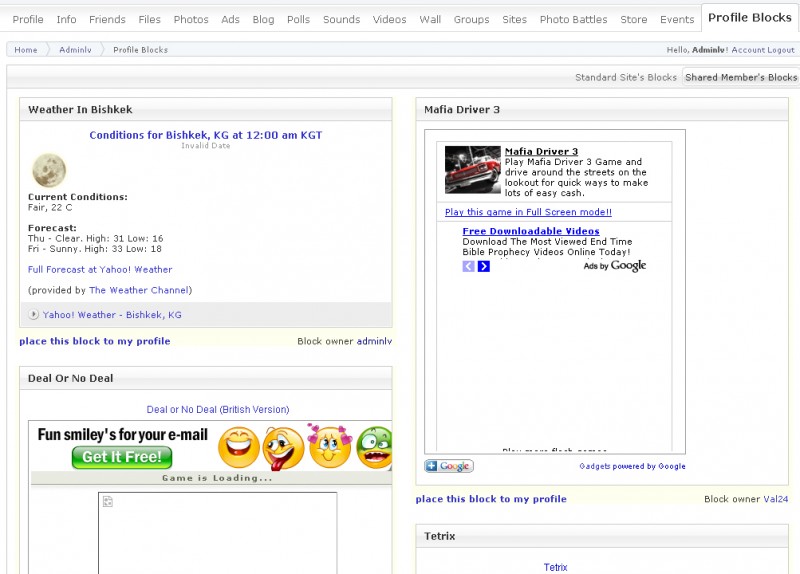Open the Free Downloadable Videos ad
The width and height of the screenshot is (800, 574).
click(x=531, y=231)
